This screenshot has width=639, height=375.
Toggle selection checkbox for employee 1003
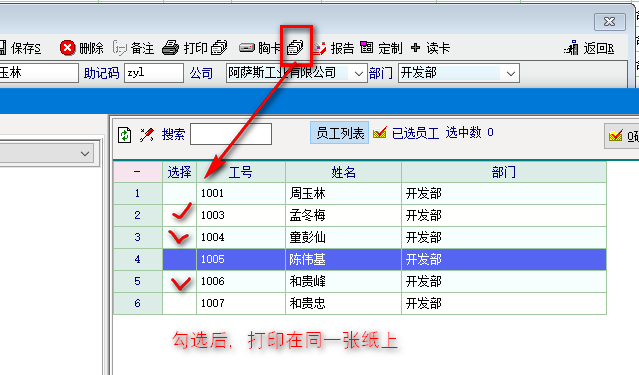[180, 215]
